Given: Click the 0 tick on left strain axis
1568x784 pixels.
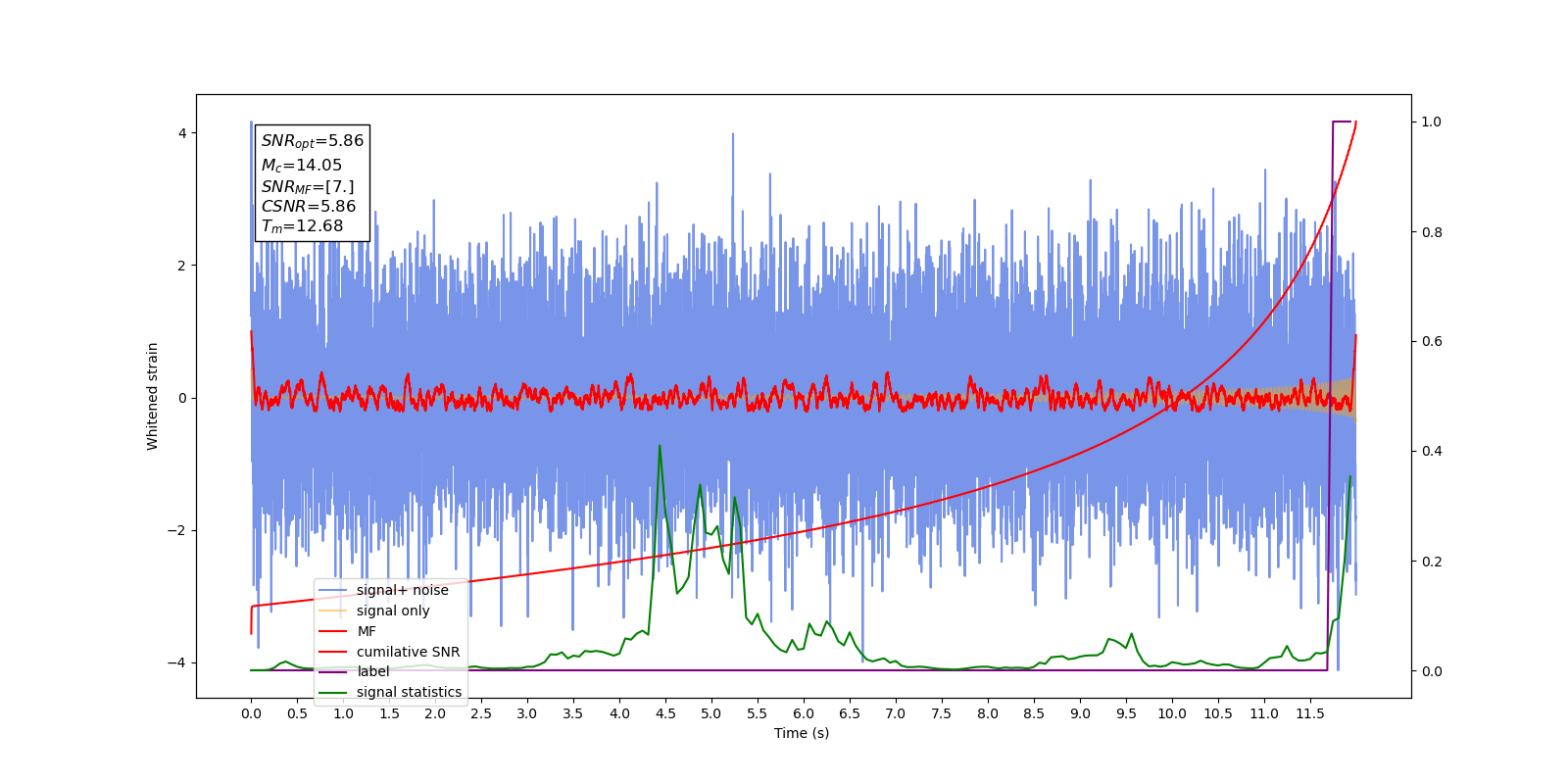Looking at the screenshot, I should (182, 398).
